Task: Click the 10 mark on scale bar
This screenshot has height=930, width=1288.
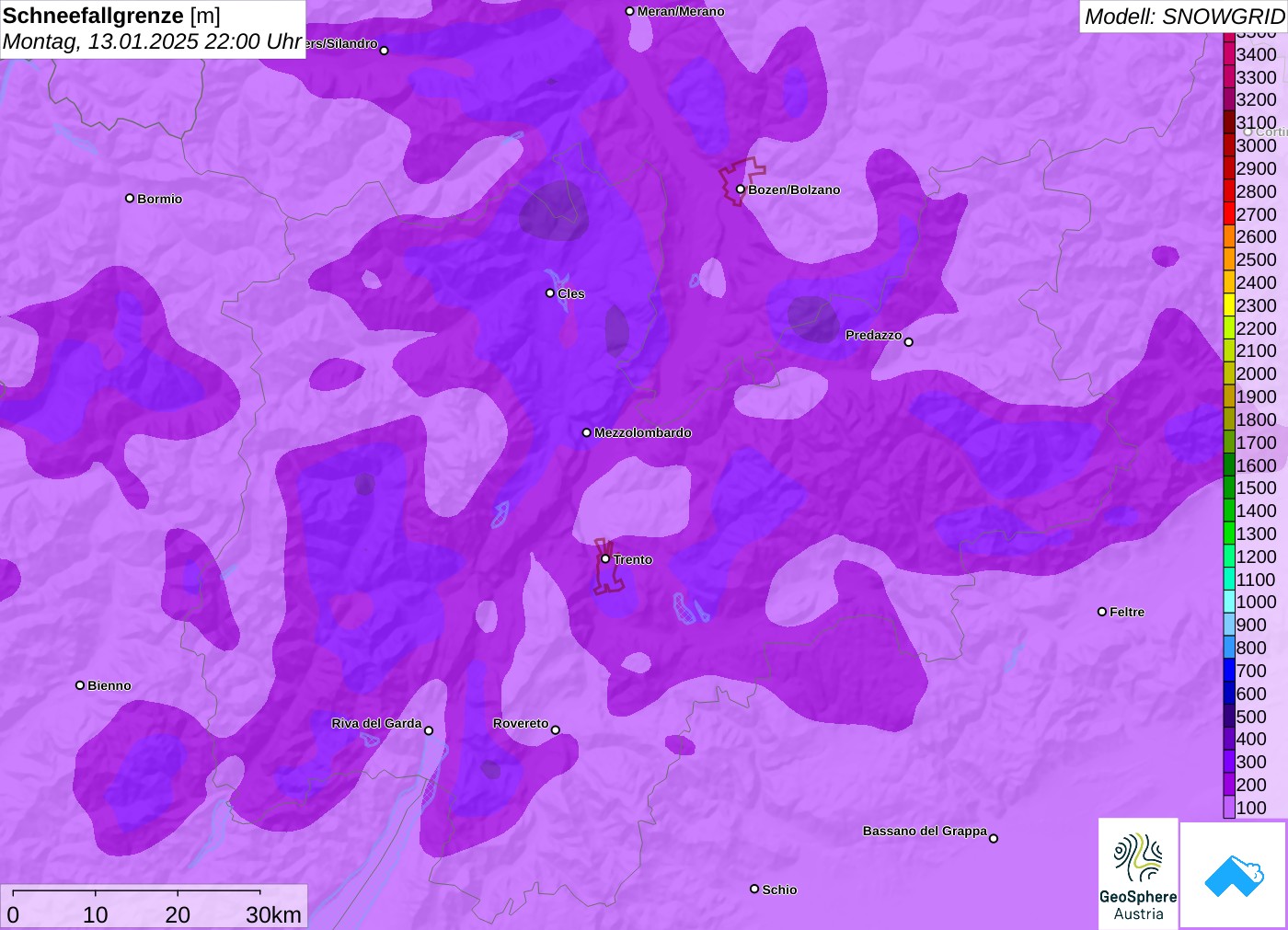Action: click(95, 914)
